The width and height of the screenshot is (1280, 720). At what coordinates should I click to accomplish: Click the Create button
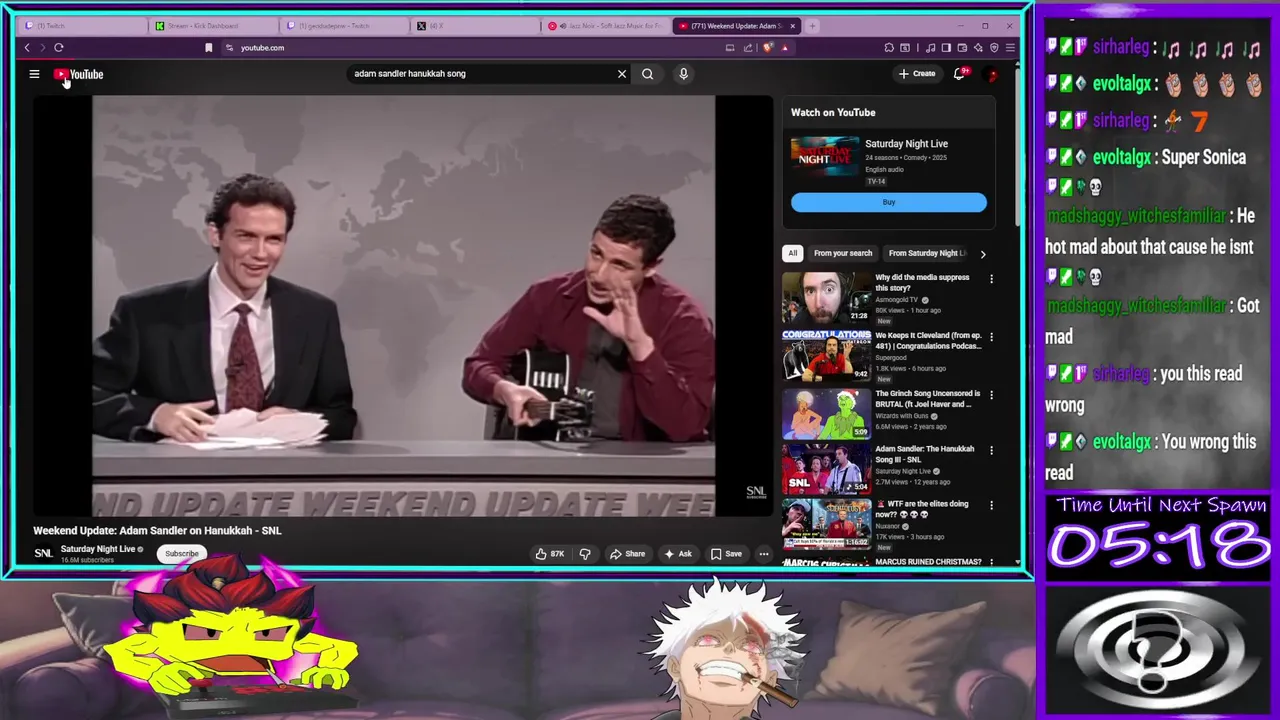pos(917,74)
